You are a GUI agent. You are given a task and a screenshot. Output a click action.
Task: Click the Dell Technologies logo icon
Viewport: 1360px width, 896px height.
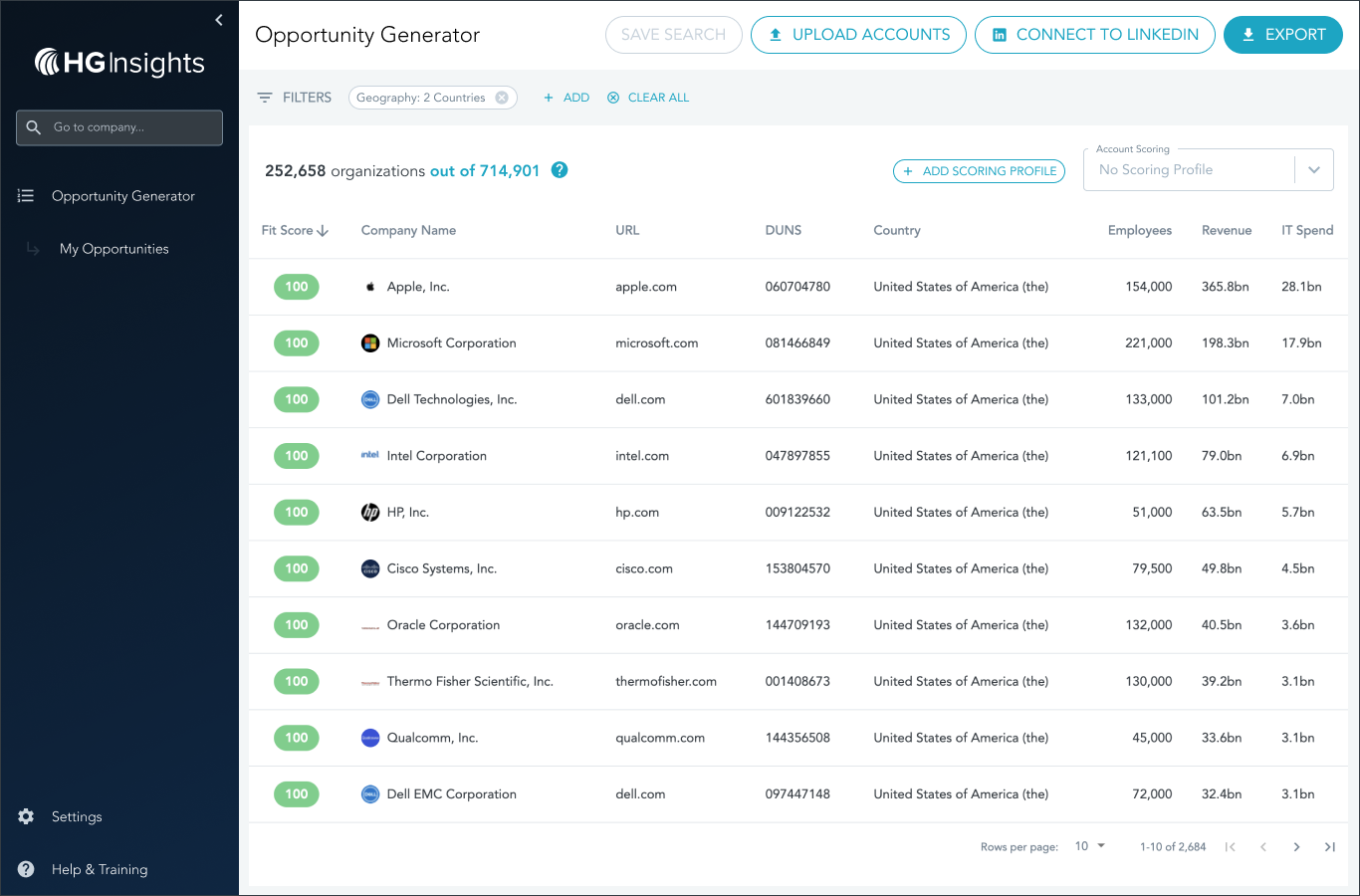pos(370,399)
